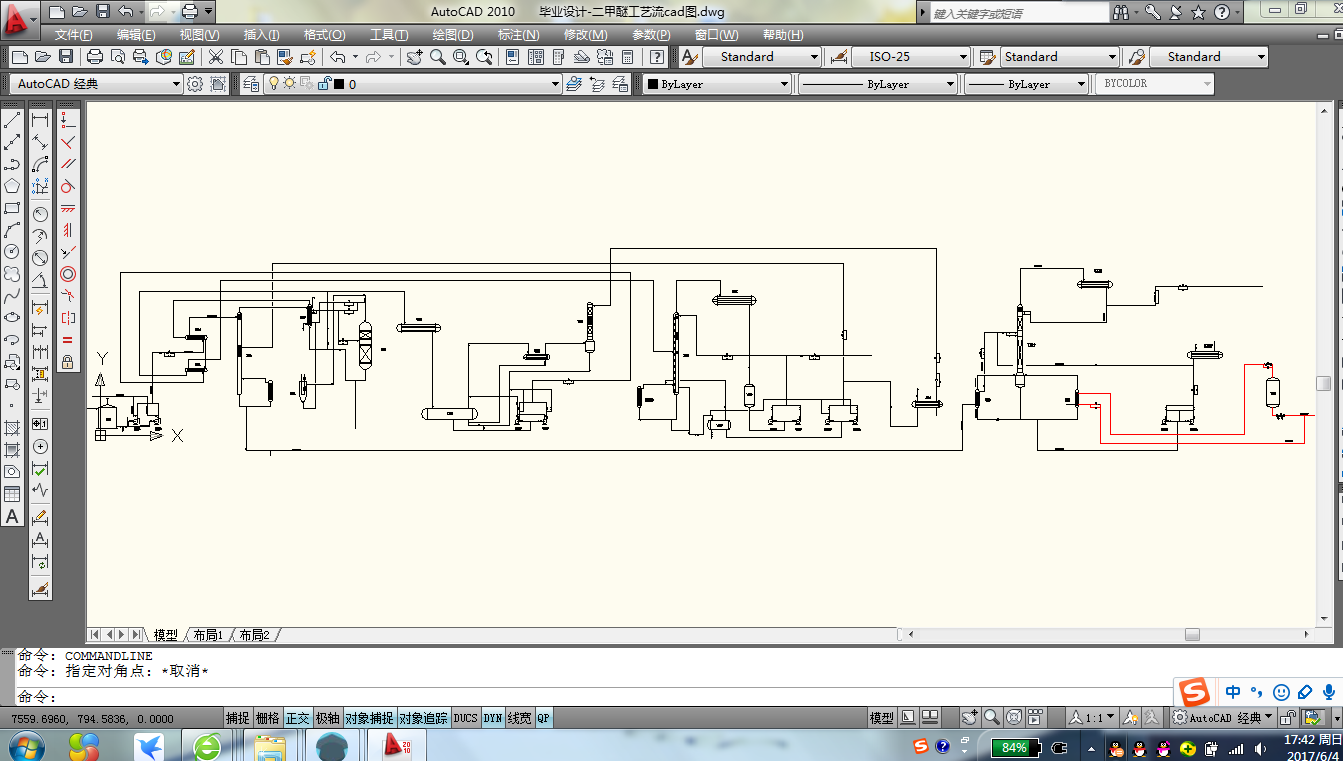
Task: Activate the Pan realtime hand tool
Action: (414, 57)
